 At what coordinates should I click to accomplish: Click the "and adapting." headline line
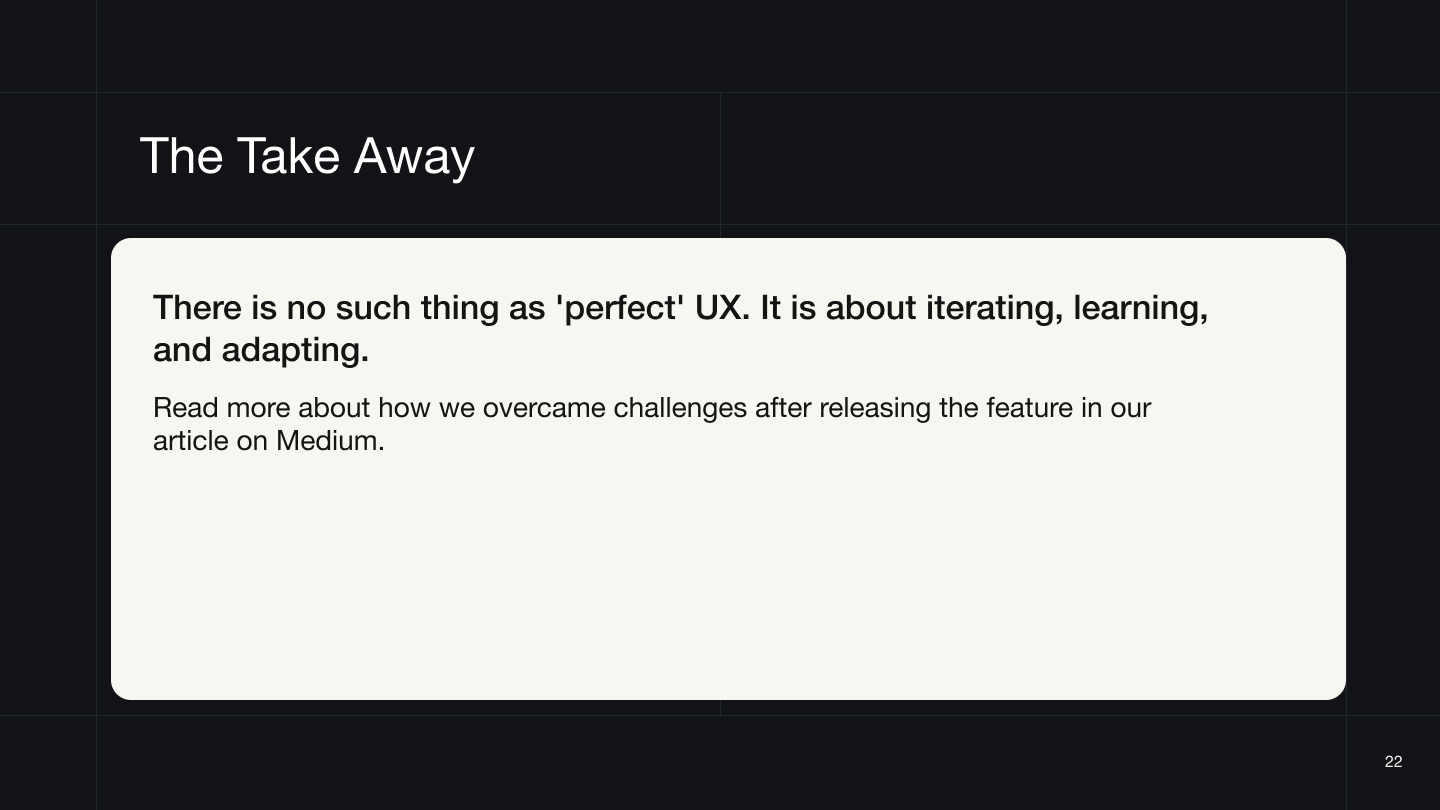point(261,350)
